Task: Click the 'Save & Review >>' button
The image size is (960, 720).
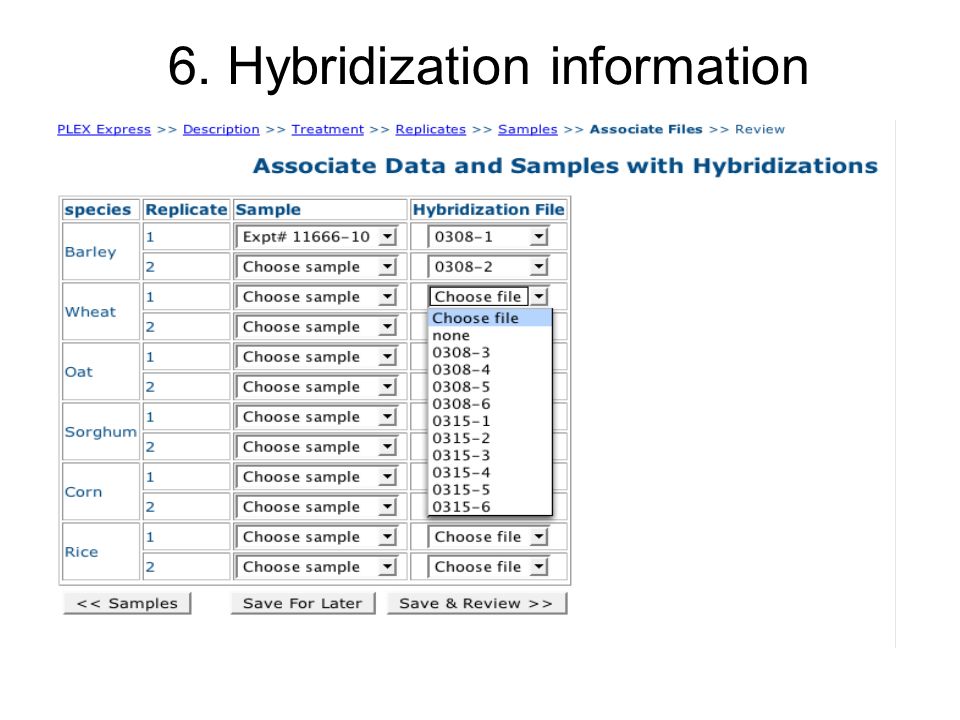Action: tap(476, 603)
